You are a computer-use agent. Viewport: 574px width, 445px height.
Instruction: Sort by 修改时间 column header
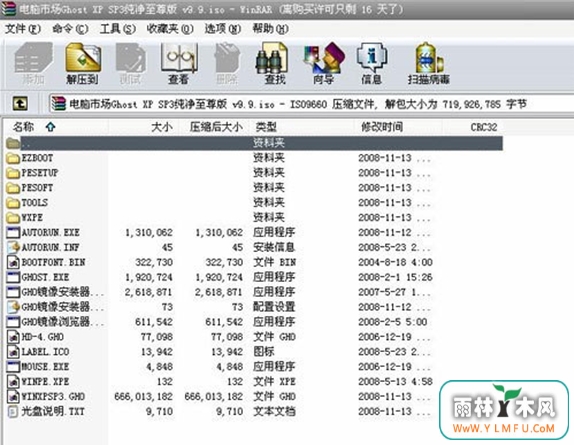click(x=398, y=127)
